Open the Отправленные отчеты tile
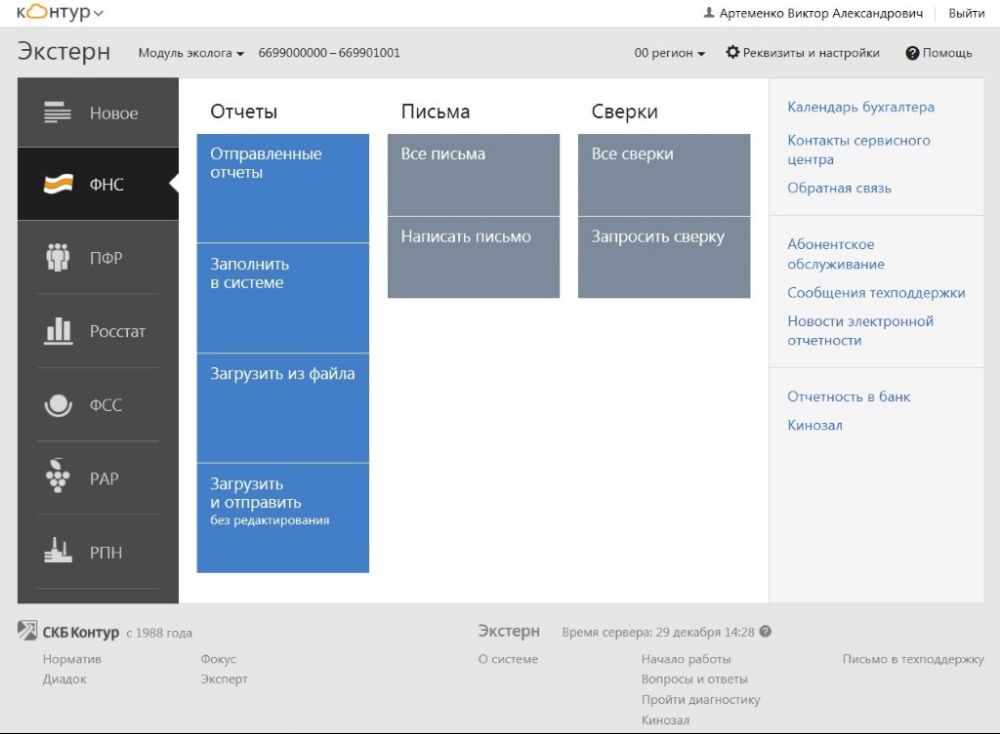This screenshot has height=734, width=1000. click(283, 188)
